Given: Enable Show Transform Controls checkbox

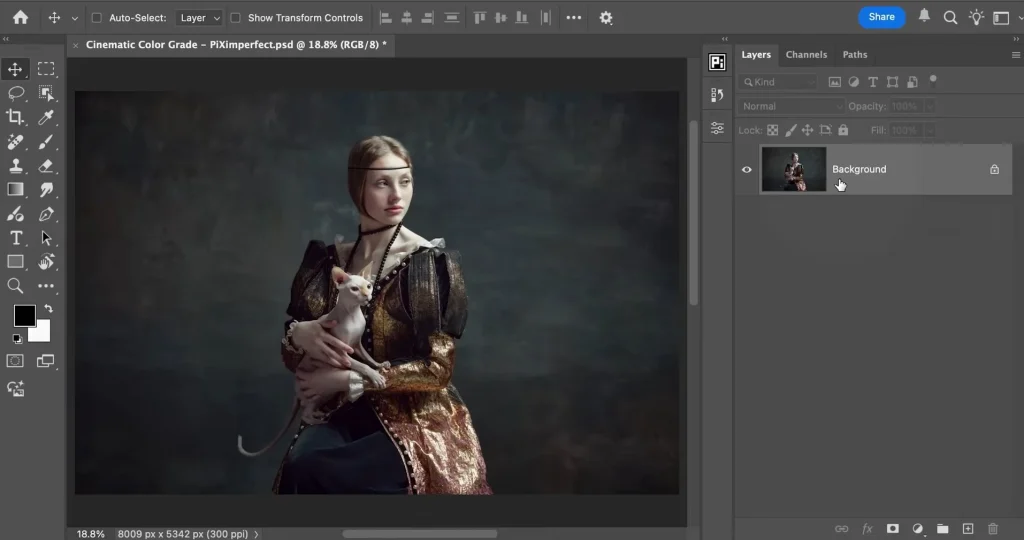Looking at the screenshot, I should [236, 18].
